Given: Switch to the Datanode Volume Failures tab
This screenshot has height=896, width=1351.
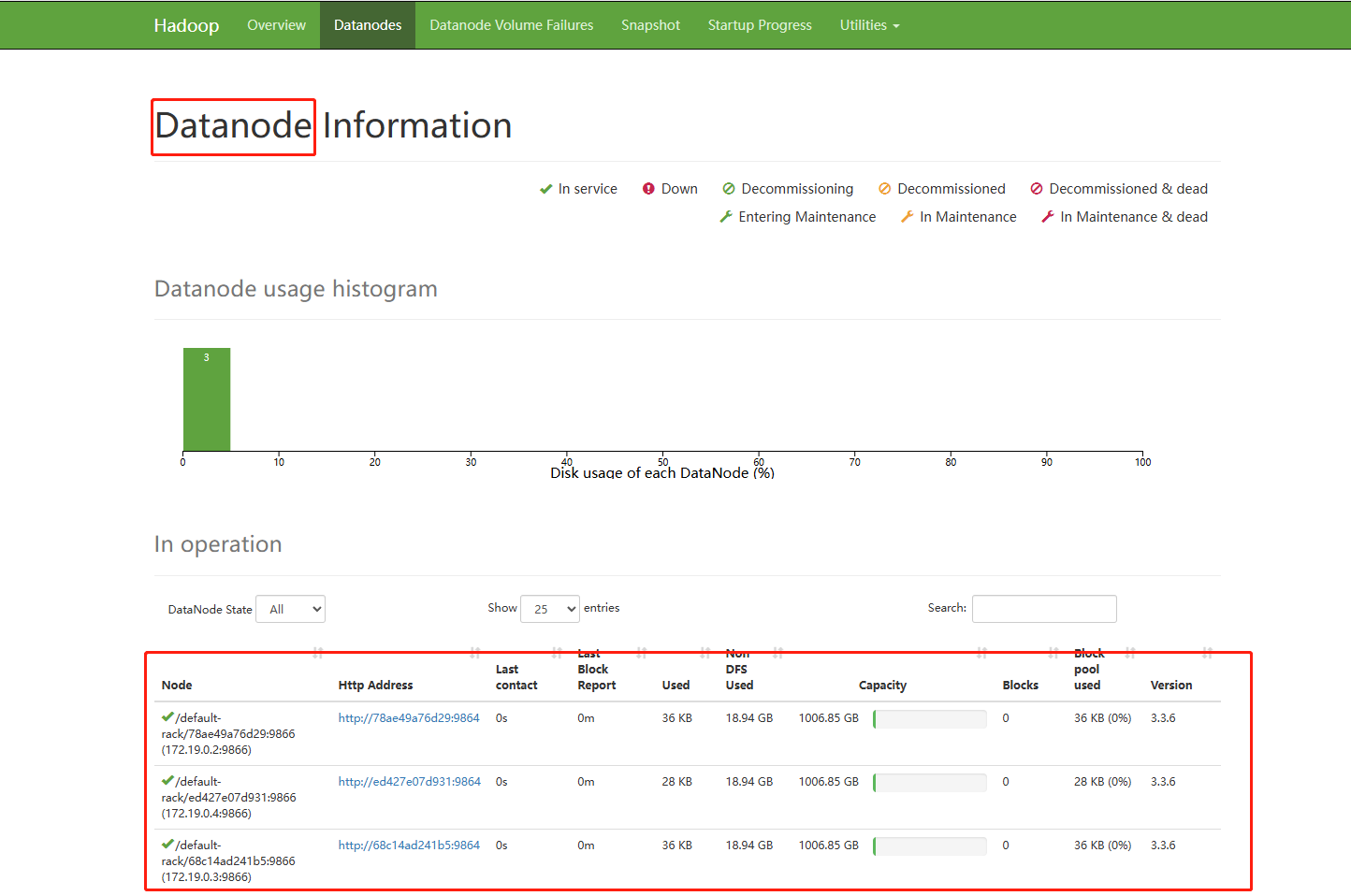Looking at the screenshot, I should tap(511, 25).
